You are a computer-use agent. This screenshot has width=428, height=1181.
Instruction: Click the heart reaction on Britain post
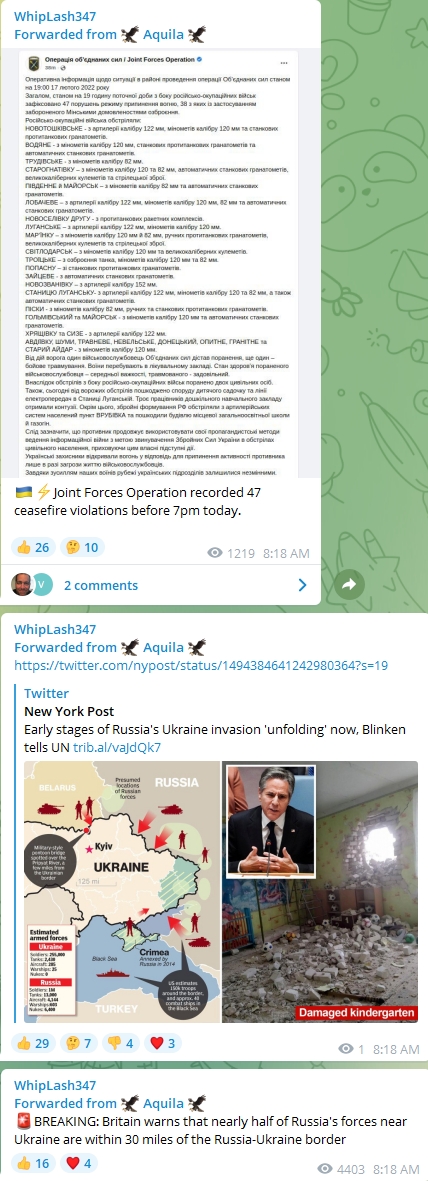coord(79,1163)
